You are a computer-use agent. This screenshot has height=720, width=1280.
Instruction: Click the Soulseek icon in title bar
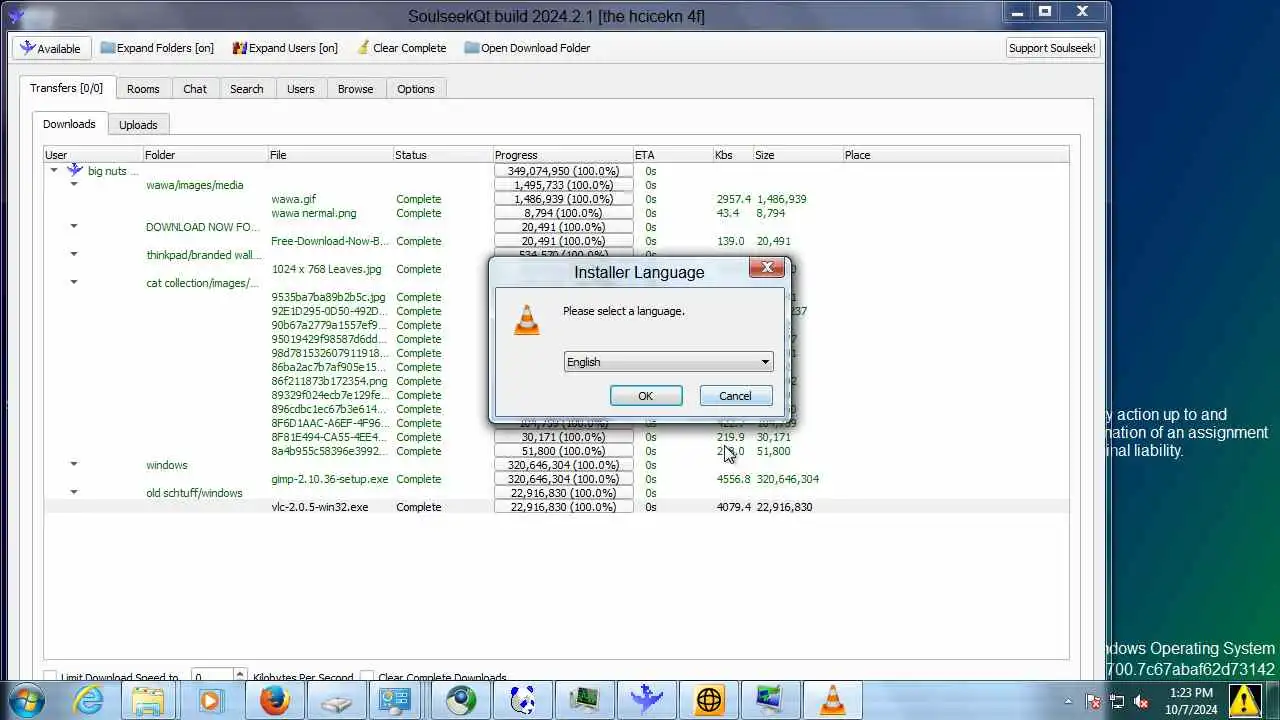17,15
